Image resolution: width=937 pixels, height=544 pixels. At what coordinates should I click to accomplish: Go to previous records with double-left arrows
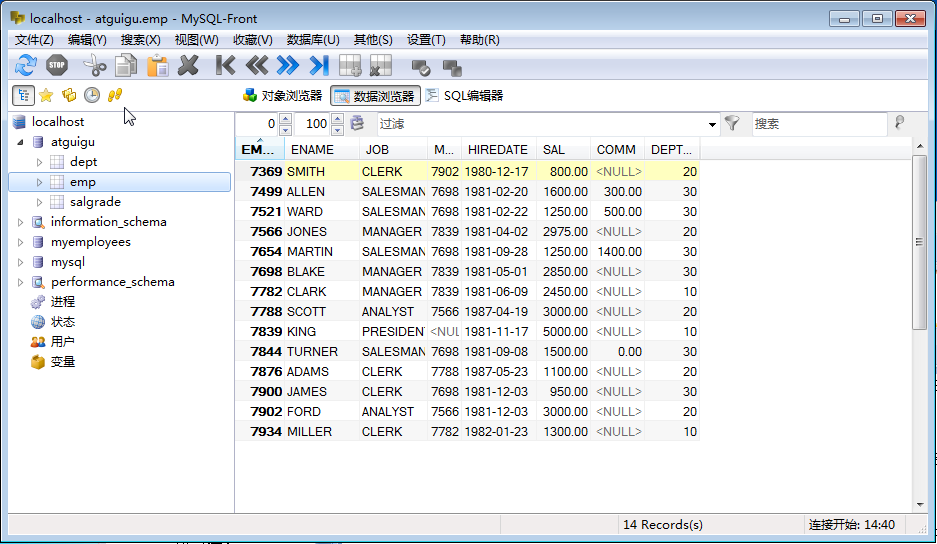[x=257, y=65]
